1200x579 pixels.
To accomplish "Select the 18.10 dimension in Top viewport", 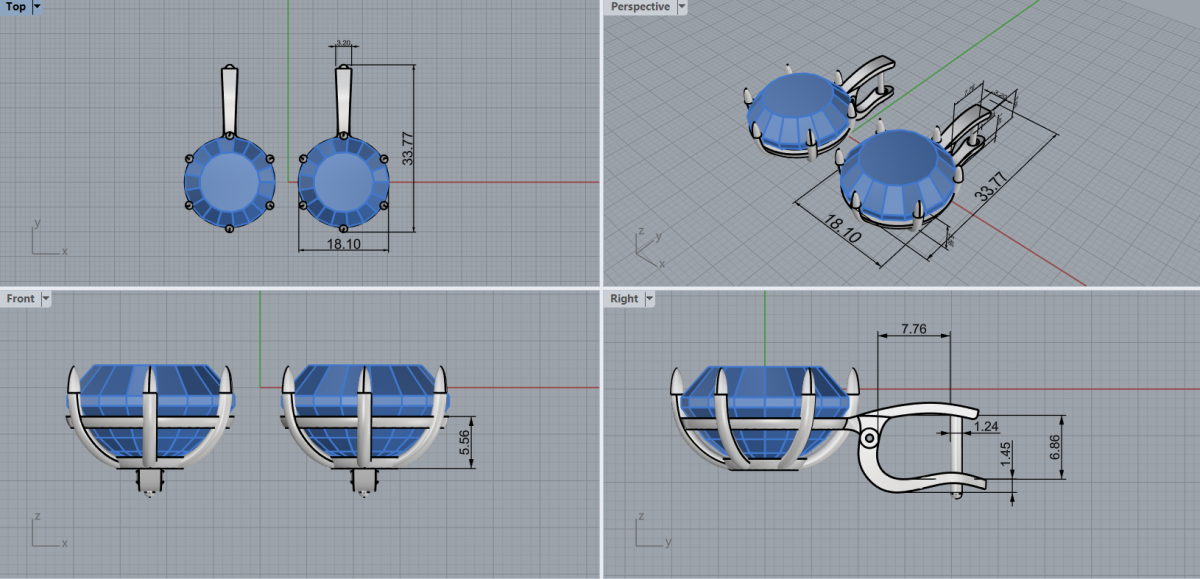I will point(343,244).
